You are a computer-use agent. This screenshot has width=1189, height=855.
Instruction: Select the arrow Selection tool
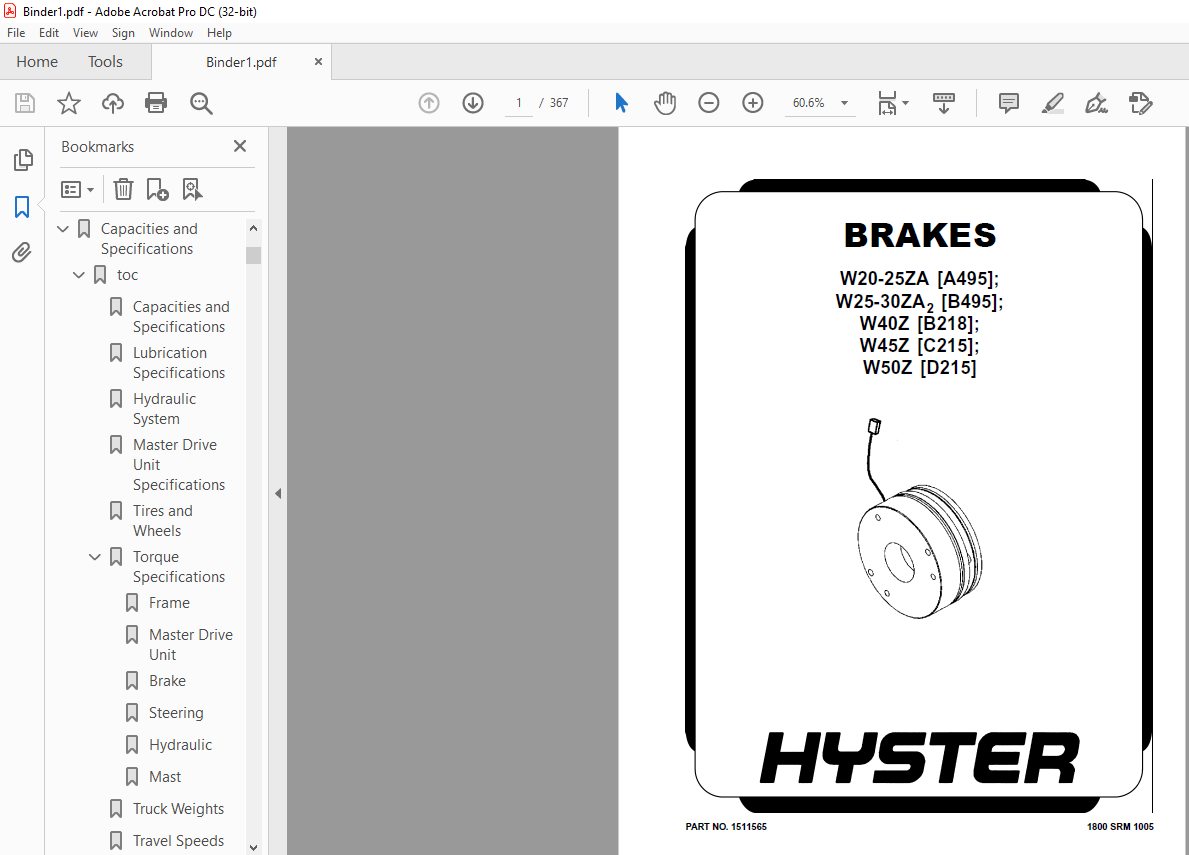point(621,103)
